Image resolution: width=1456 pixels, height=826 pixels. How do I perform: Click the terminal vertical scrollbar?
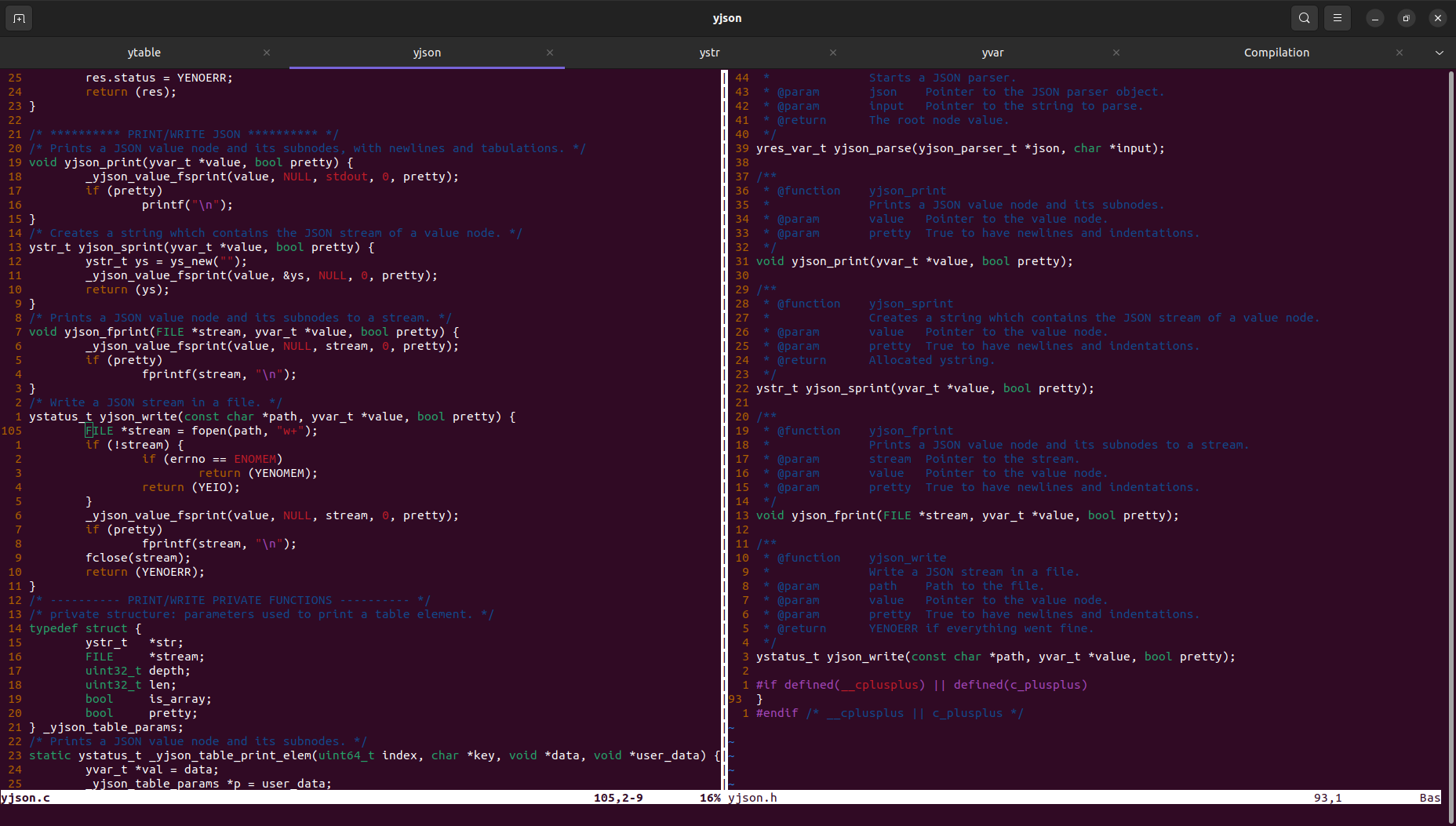point(1451,447)
